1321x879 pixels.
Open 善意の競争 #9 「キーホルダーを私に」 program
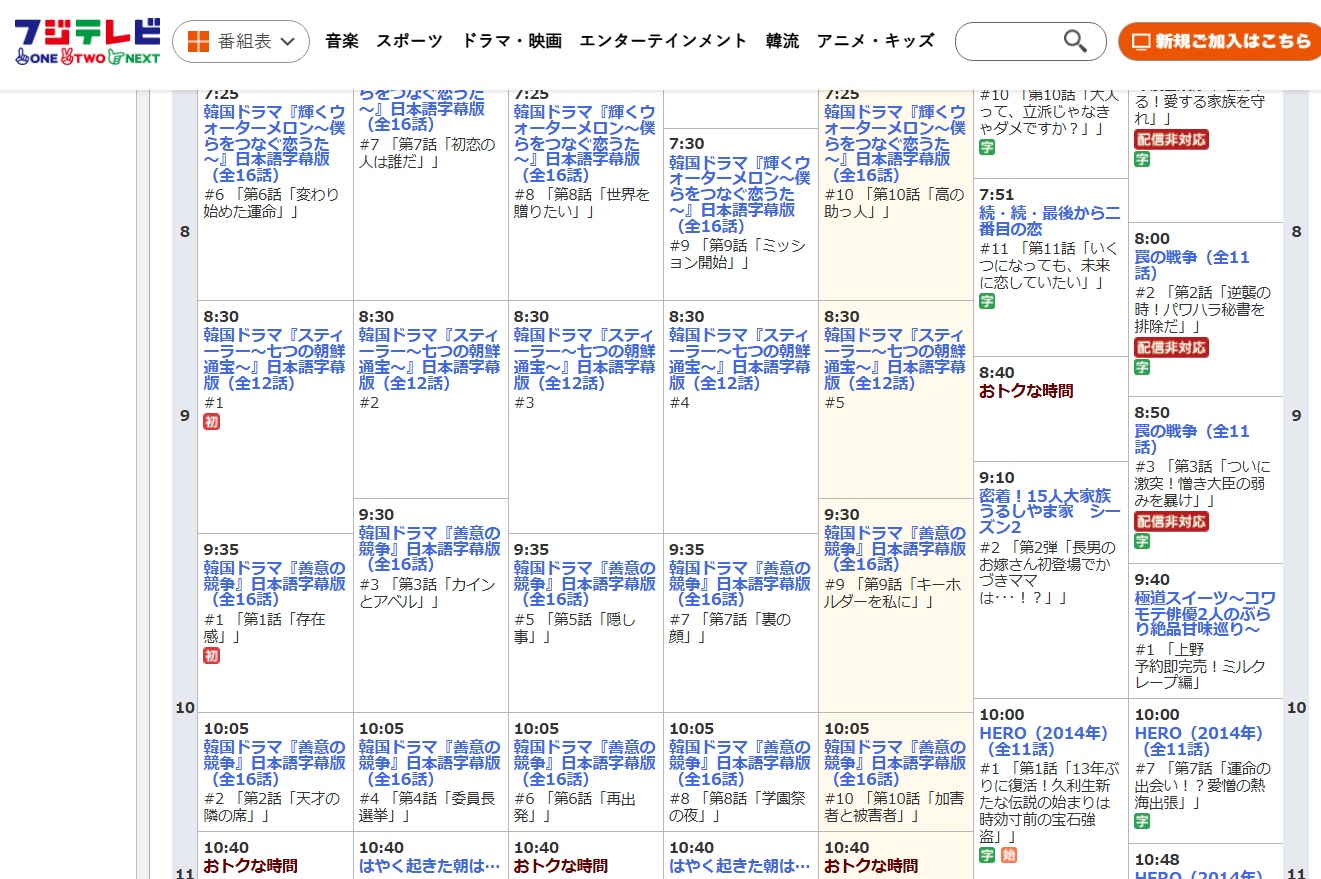coord(895,548)
